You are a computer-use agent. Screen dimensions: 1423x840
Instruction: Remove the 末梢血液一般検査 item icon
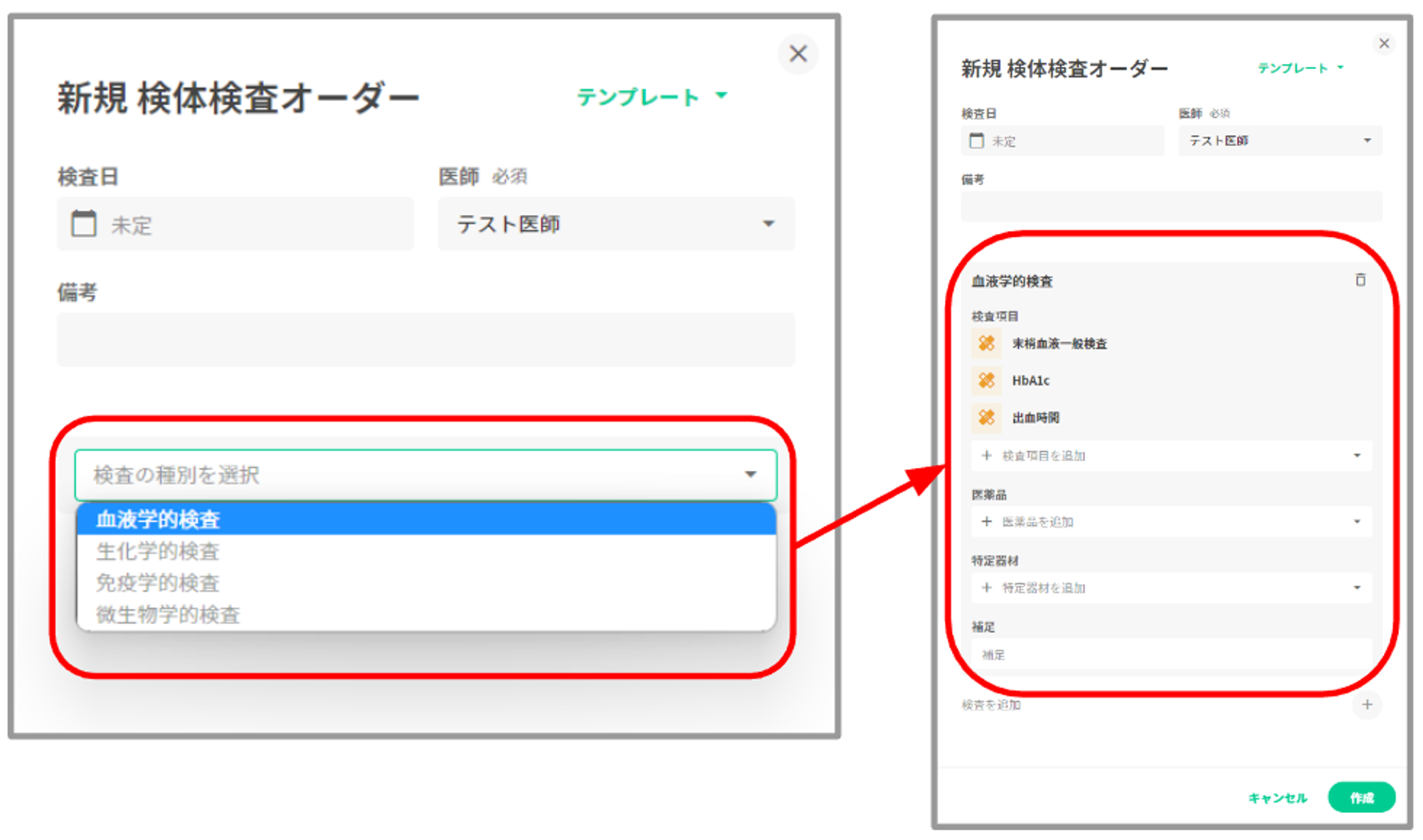coord(986,344)
